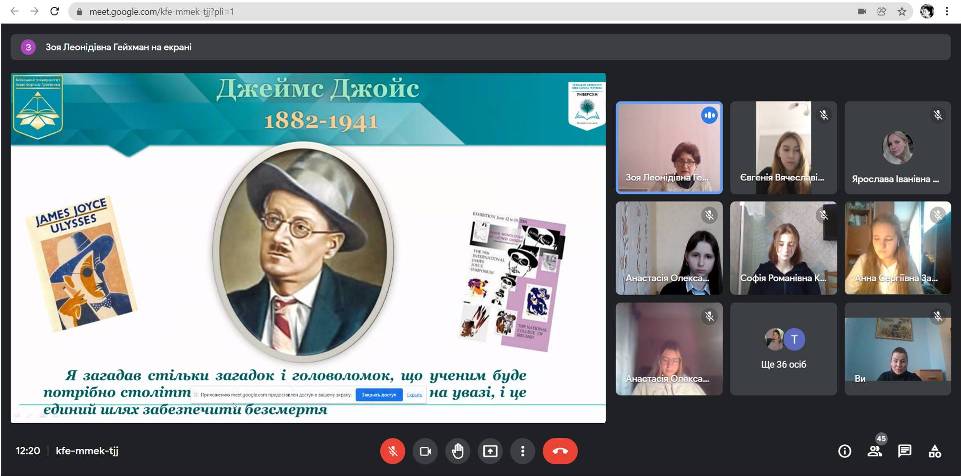Viewport: 961px width, 476px height.
Task: Select Зоя Леонідівна's video tile
Action: tap(669, 147)
